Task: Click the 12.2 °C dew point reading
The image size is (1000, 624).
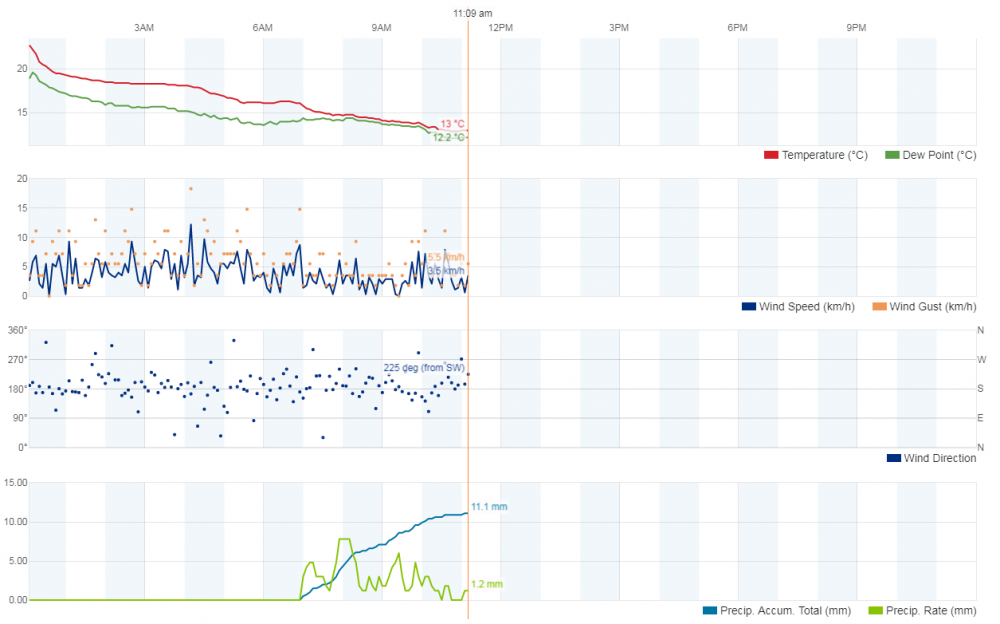Action: pyautogui.click(x=449, y=138)
